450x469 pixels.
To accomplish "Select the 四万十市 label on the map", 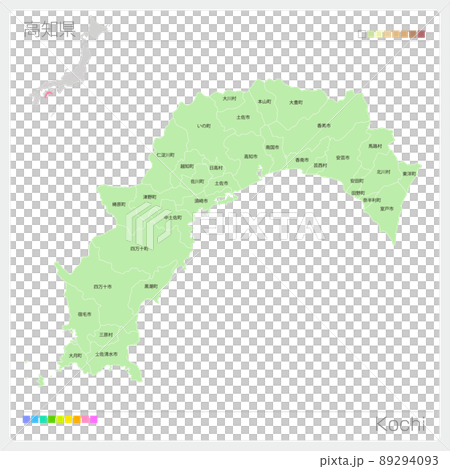I will click(x=103, y=287).
